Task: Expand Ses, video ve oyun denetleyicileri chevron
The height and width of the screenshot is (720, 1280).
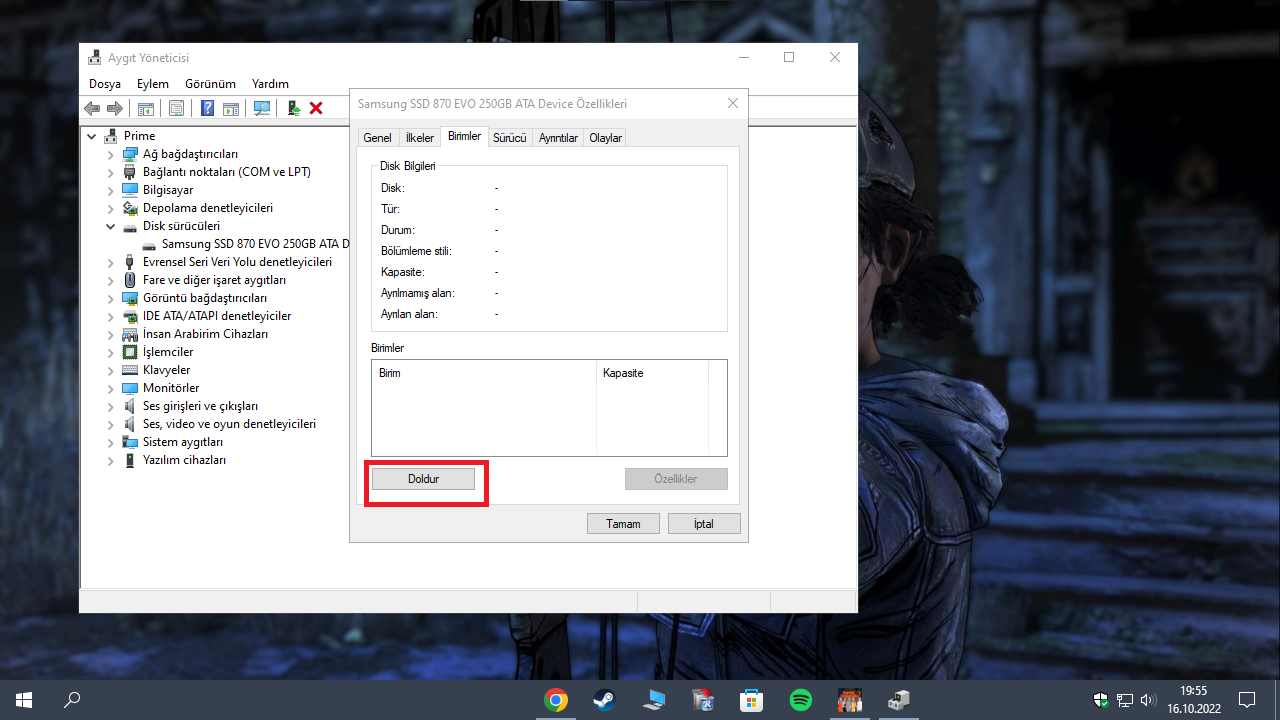Action: [111, 424]
